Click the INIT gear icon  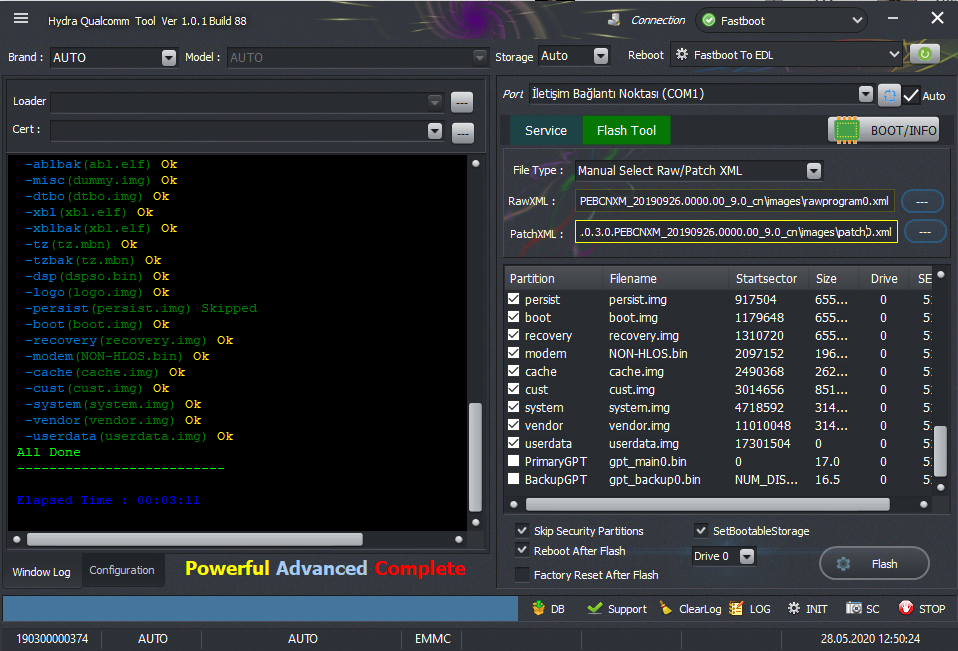(x=794, y=608)
